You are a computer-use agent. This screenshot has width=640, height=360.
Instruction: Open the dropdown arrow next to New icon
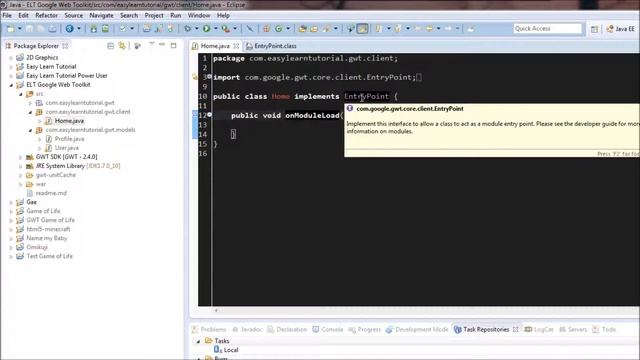[x=19, y=29]
